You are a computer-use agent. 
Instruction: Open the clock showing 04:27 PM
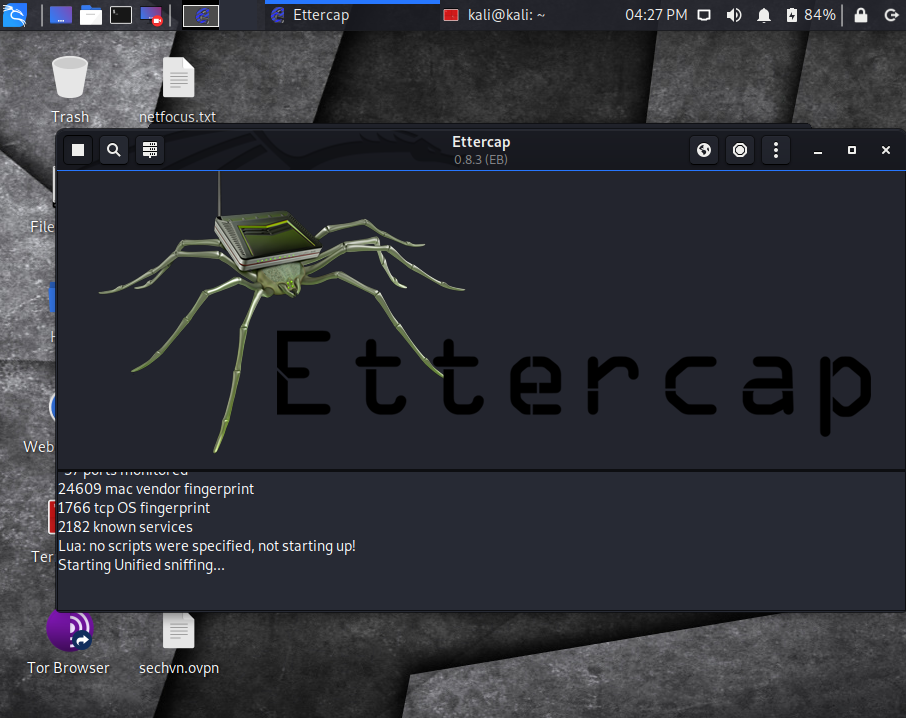click(656, 15)
